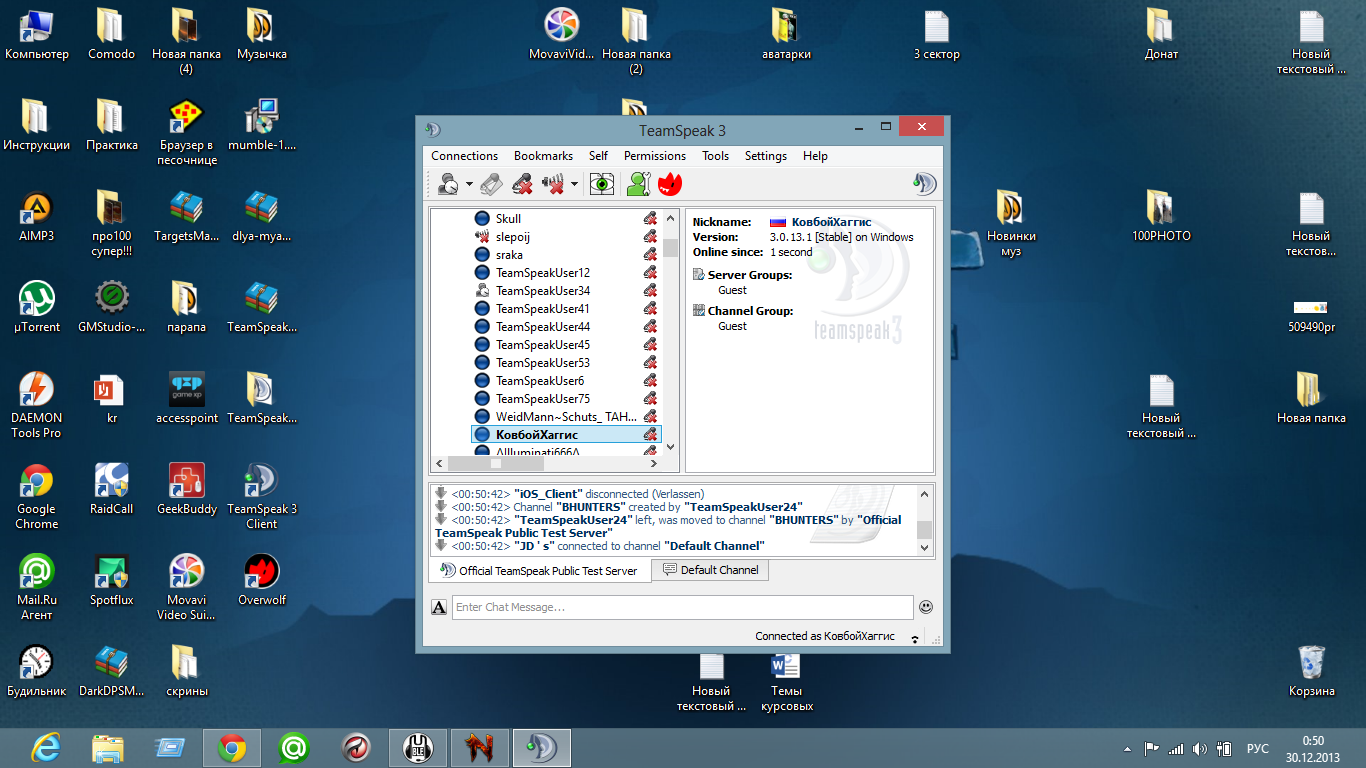Switch to the Default Channel chat tab

click(x=710, y=570)
